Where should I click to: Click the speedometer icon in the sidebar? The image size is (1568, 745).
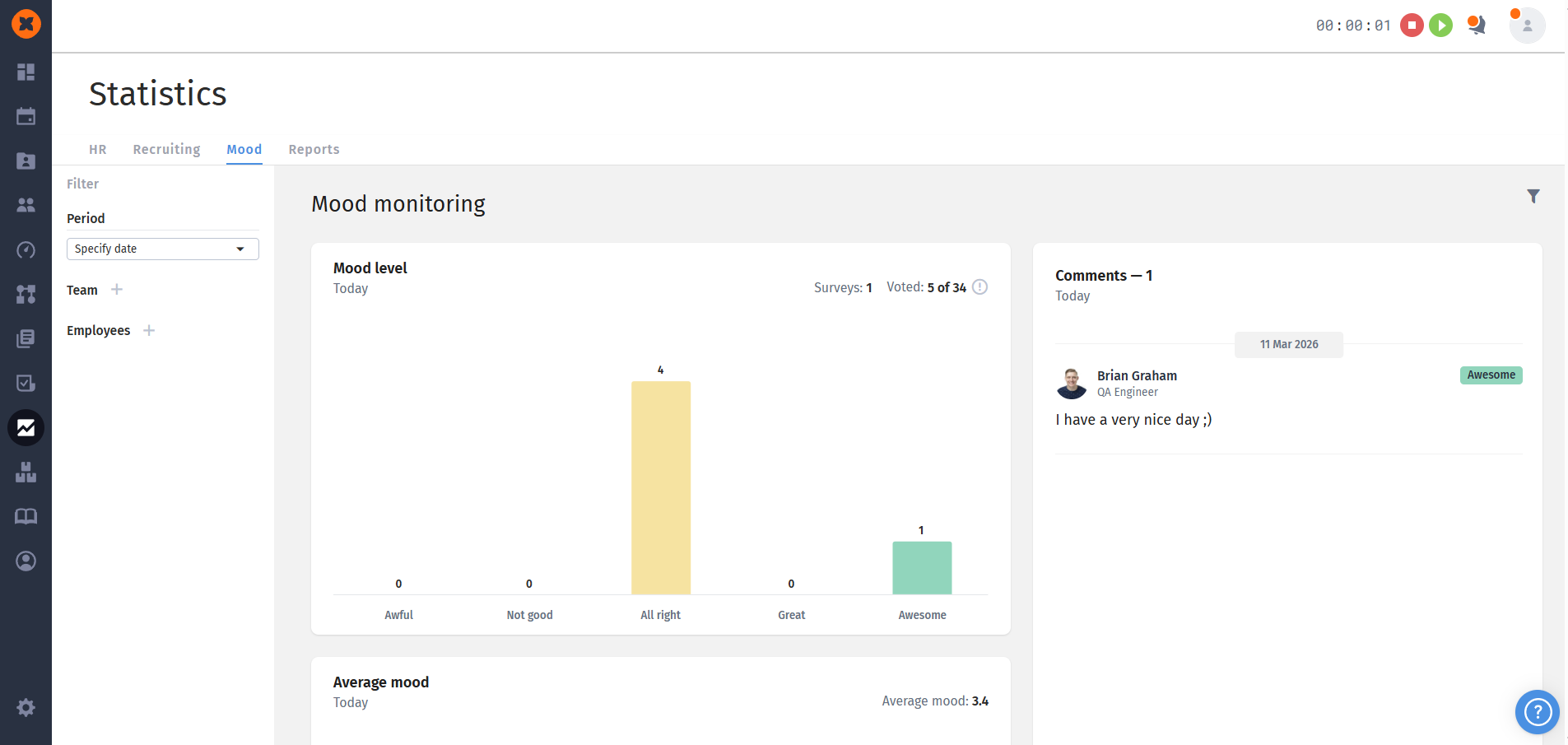click(26, 250)
